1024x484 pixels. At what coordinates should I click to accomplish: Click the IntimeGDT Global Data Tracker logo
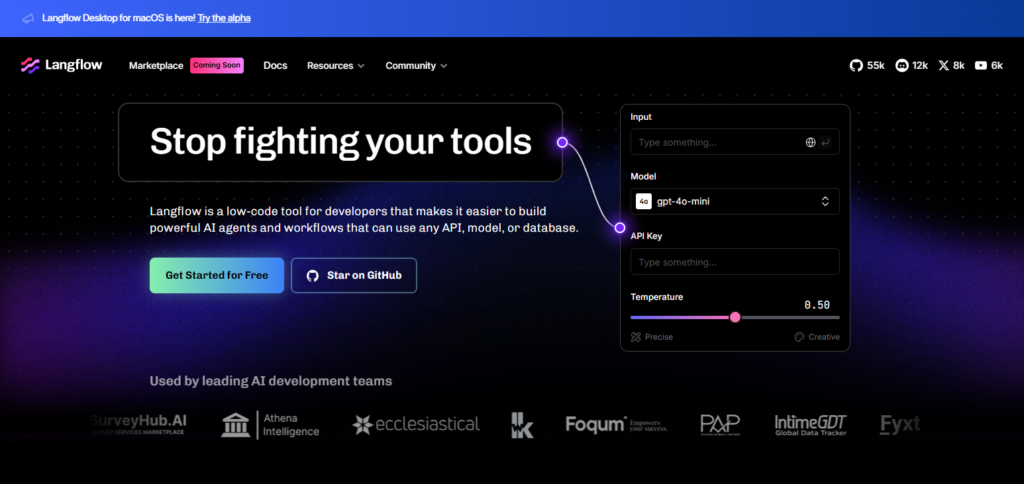point(810,425)
